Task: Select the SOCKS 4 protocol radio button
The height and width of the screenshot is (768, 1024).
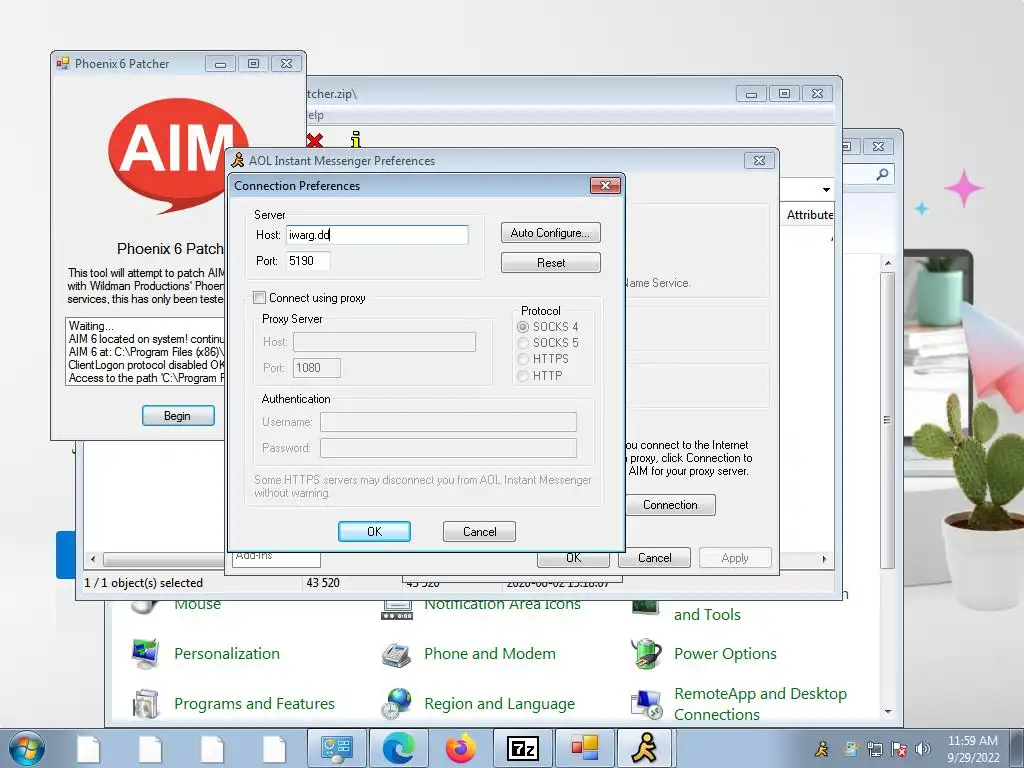Action: pyautogui.click(x=523, y=327)
